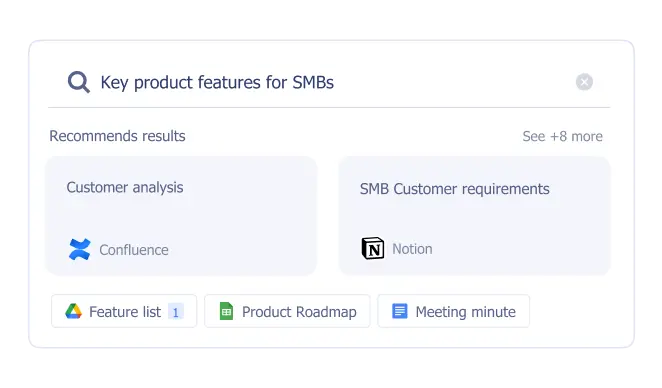662x388 pixels.
Task: Click the SMB Customer requirements title text
Action: click(455, 189)
